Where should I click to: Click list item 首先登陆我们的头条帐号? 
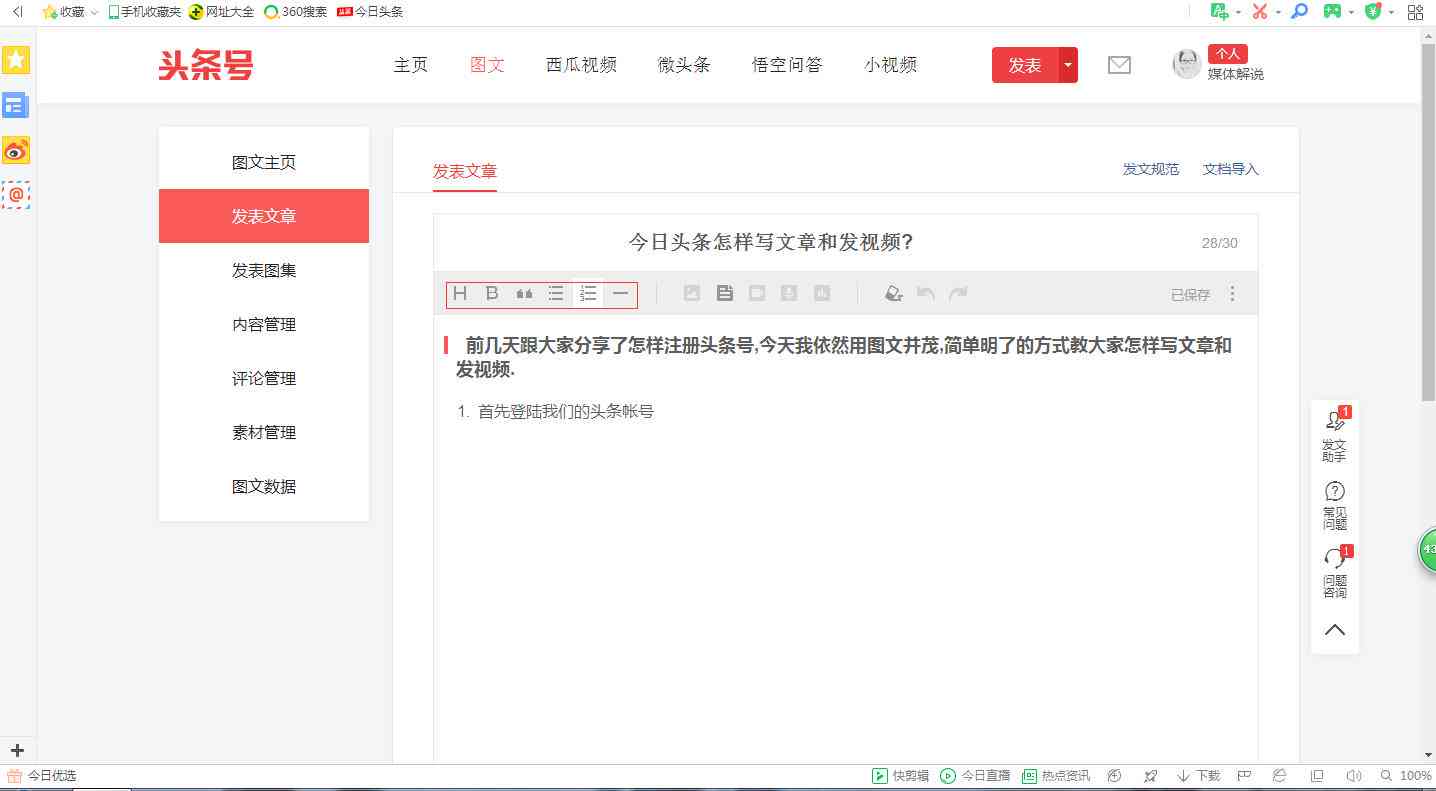pyautogui.click(x=566, y=411)
